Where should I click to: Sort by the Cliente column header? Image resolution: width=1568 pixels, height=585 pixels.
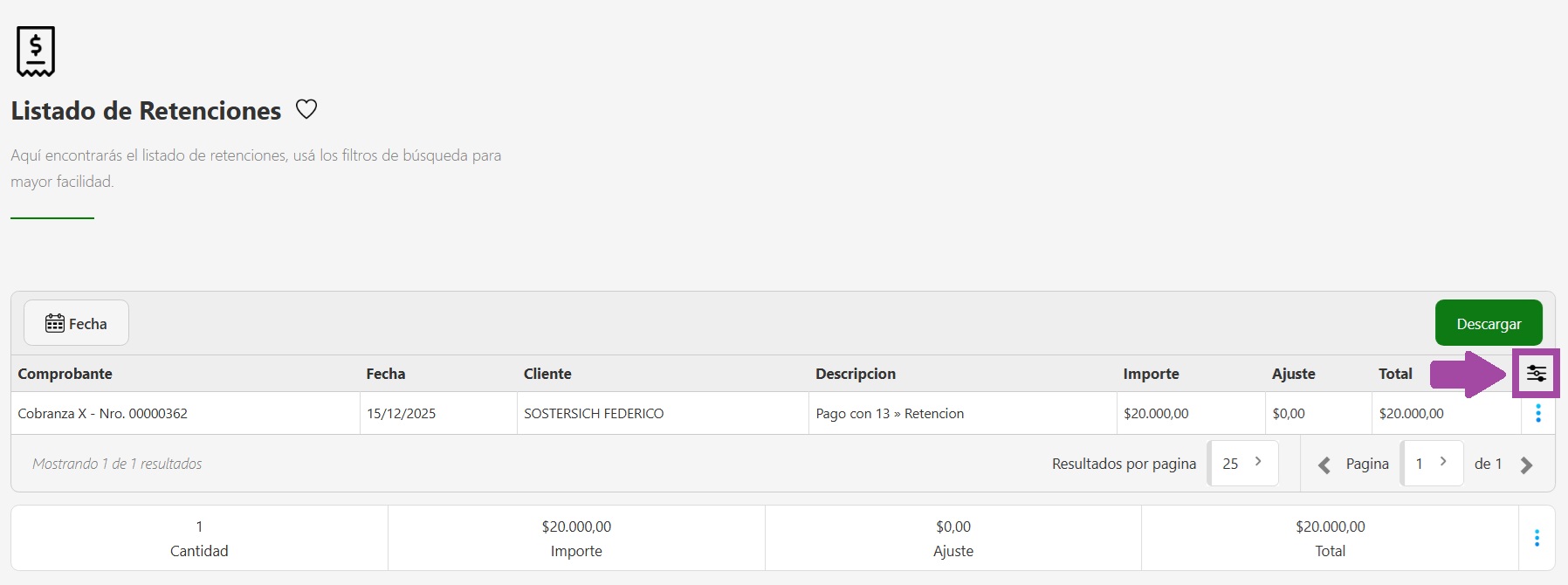[547, 374]
